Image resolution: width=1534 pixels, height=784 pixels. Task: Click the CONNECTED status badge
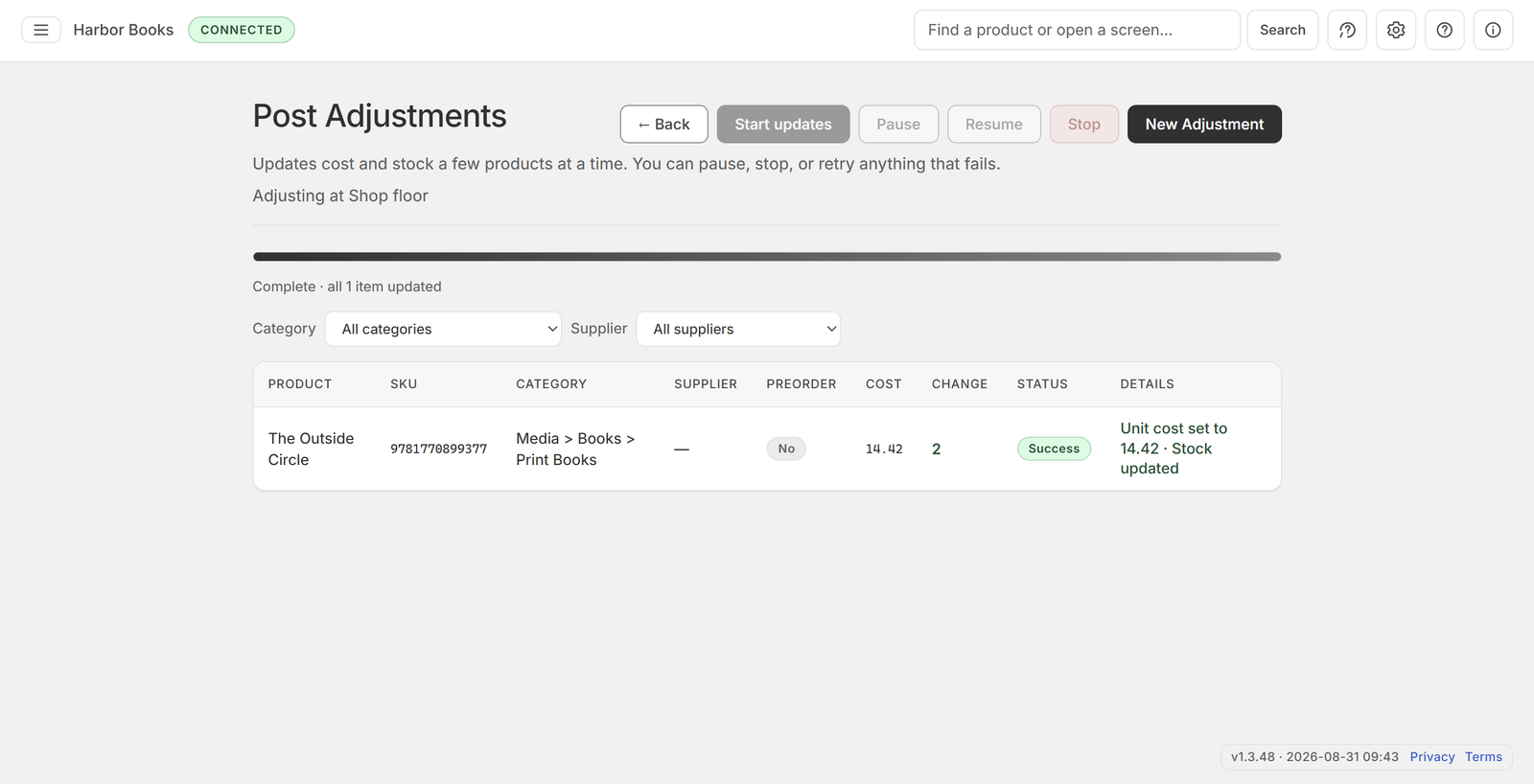tap(242, 30)
